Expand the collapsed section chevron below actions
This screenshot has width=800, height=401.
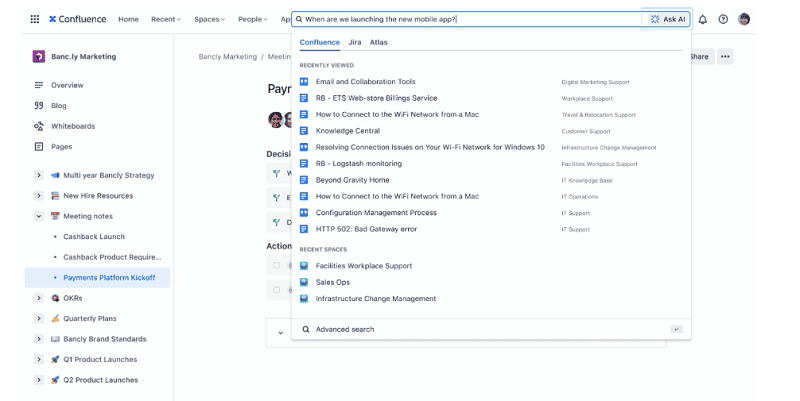pyautogui.click(x=280, y=333)
